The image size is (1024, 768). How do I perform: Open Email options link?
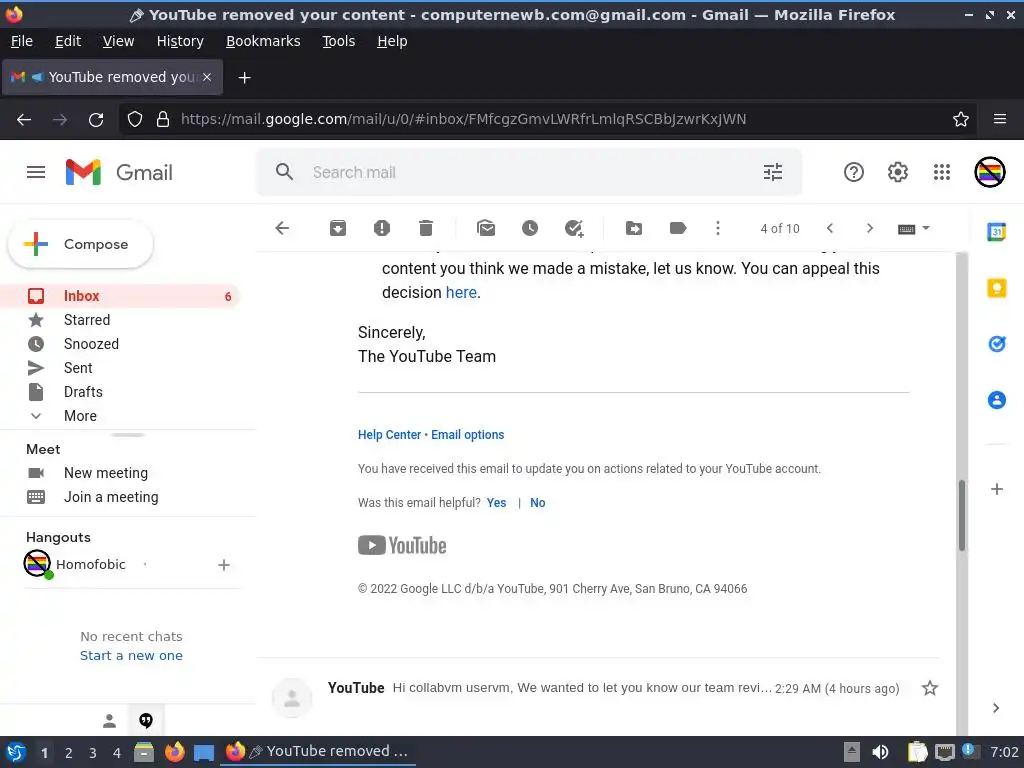tap(468, 435)
